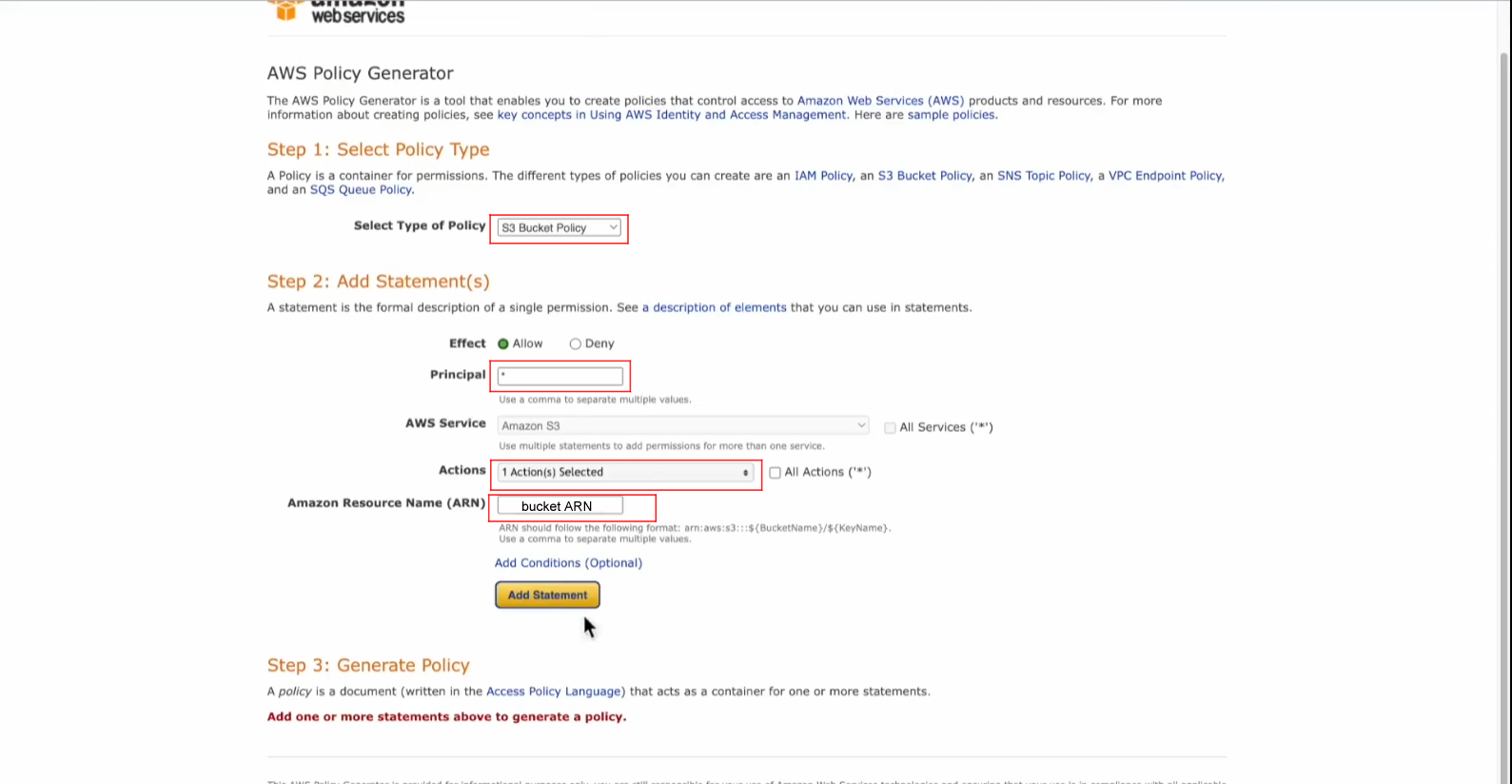Open the VPC Endpoint Policy link
Image resolution: width=1512 pixels, height=784 pixels.
(x=1165, y=176)
